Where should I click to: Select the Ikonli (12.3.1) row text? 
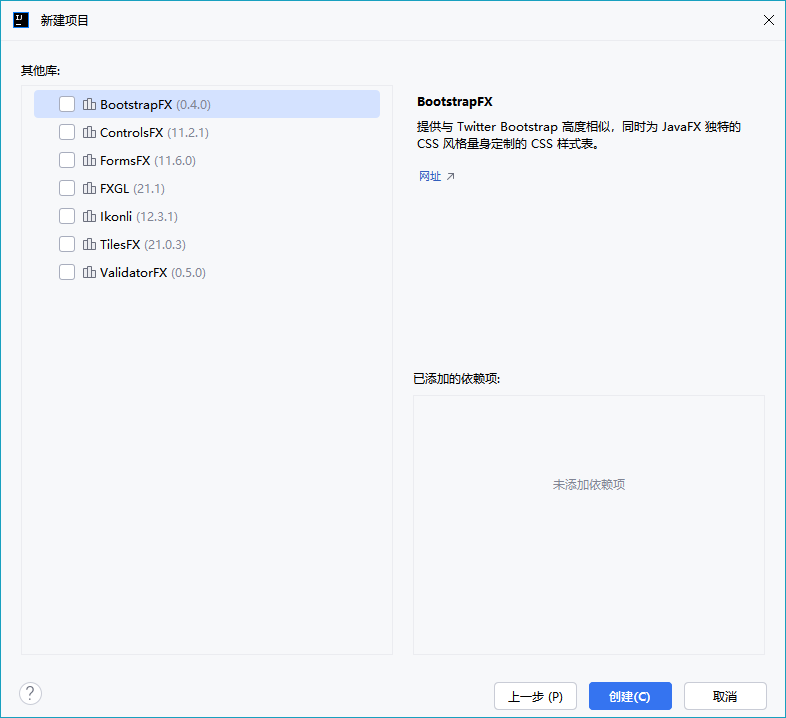click(x=139, y=216)
